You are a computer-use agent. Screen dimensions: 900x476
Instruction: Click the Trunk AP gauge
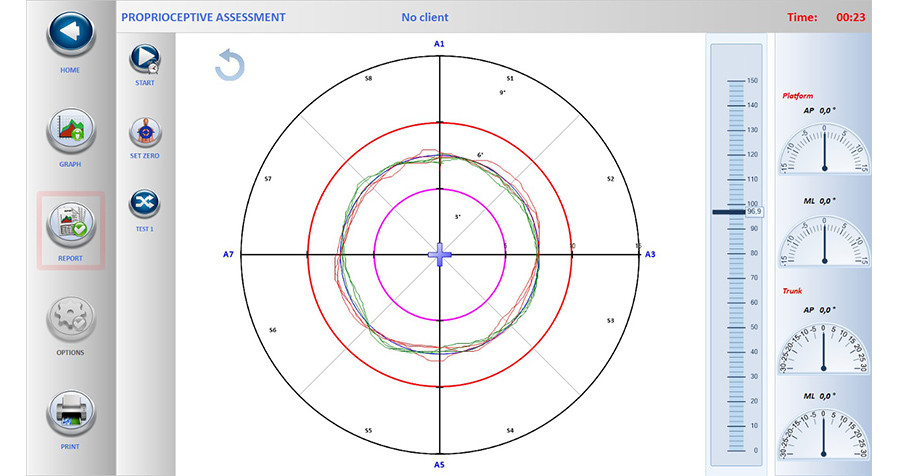pyautogui.click(x=824, y=345)
